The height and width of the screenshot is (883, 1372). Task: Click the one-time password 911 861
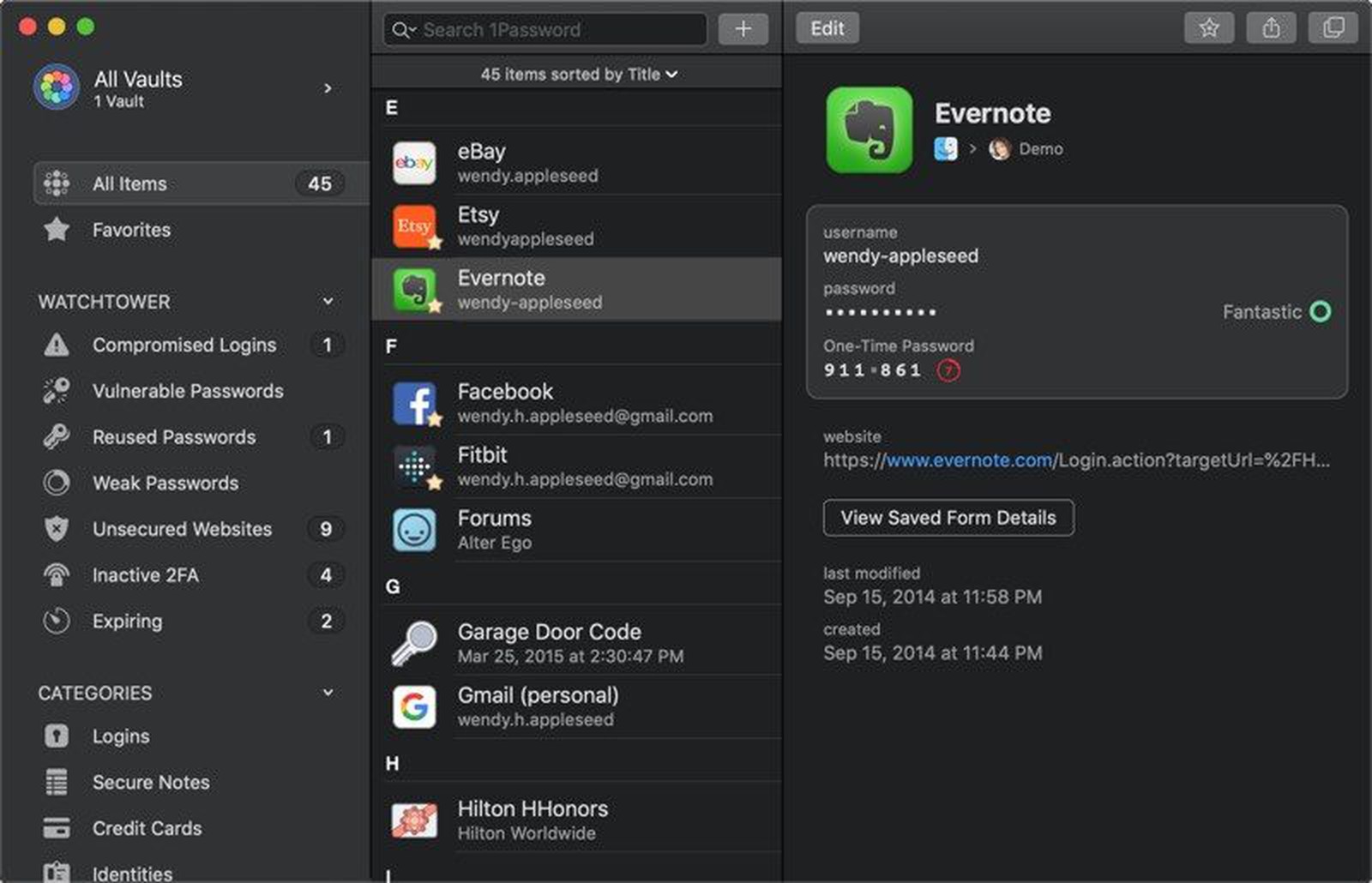pos(872,370)
